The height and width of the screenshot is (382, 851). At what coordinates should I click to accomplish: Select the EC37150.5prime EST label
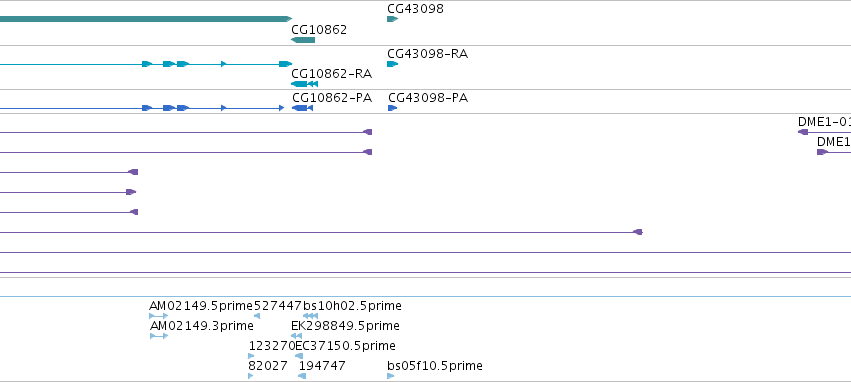point(345,346)
